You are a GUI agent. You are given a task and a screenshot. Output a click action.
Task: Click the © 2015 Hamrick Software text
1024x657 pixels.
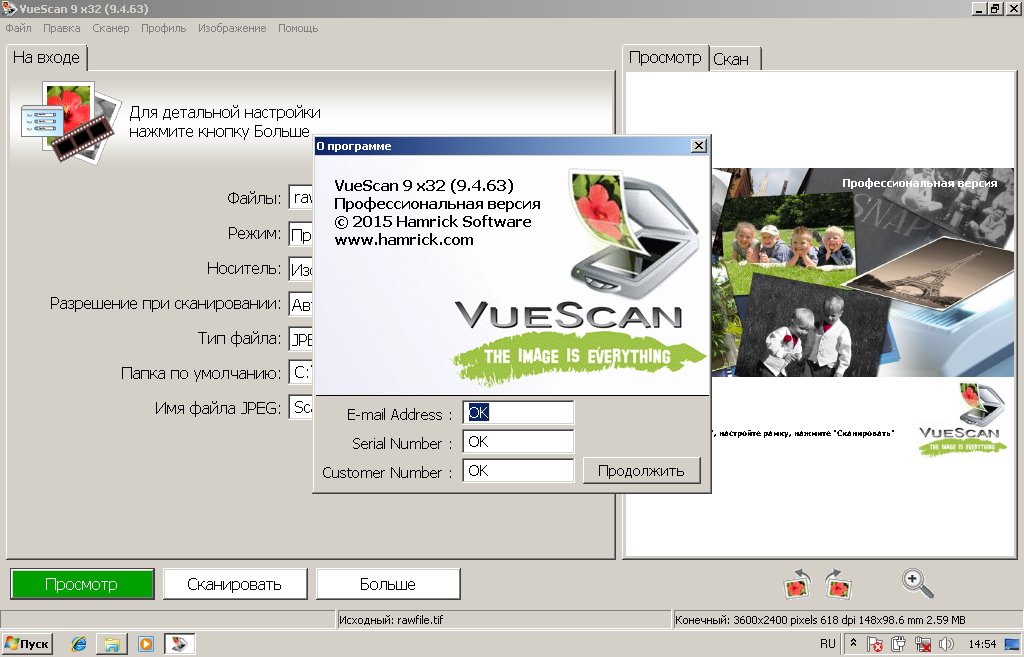coord(432,221)
